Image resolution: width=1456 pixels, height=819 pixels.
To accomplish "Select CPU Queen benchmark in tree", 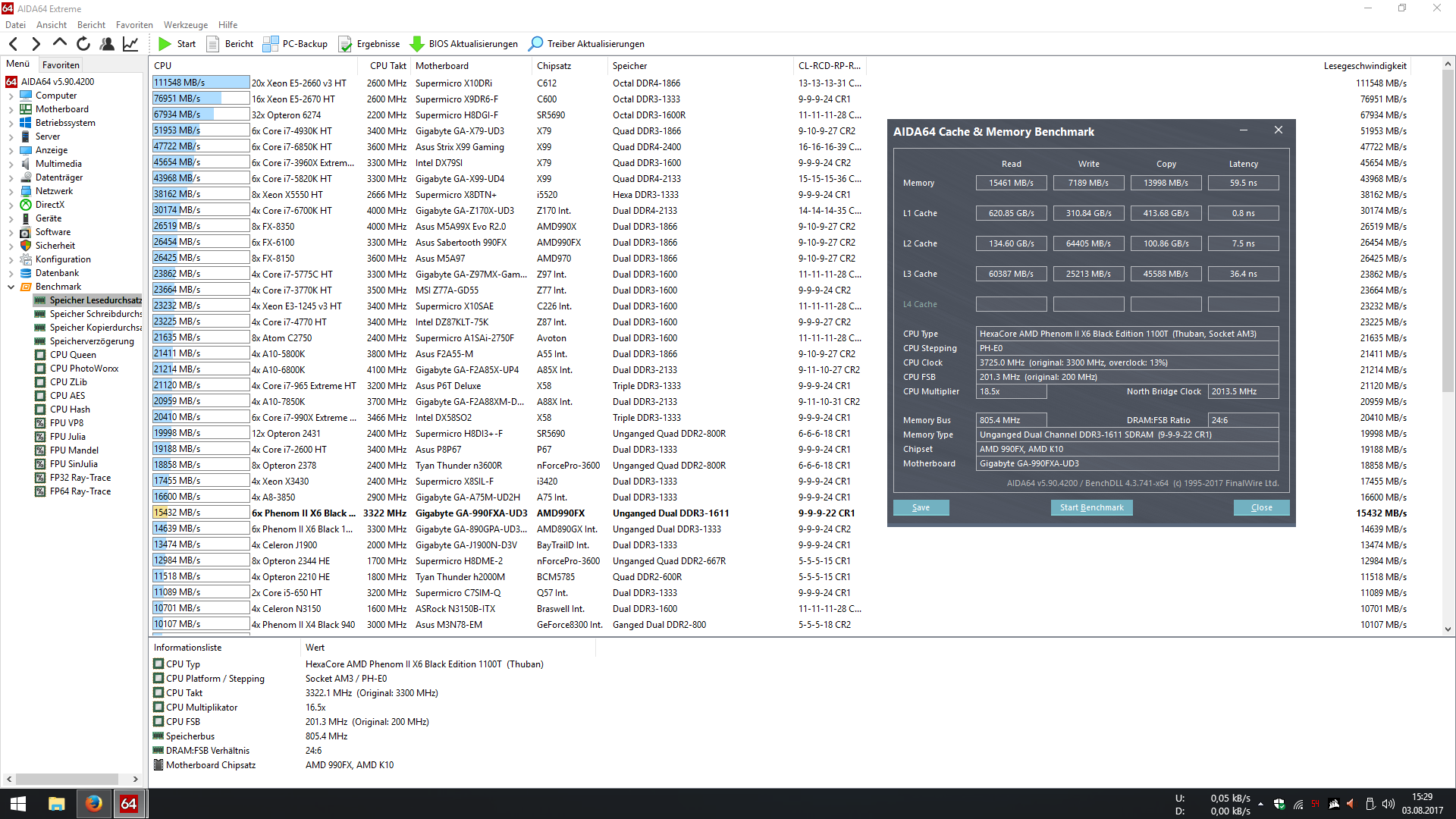I will [x=73, y=355].
